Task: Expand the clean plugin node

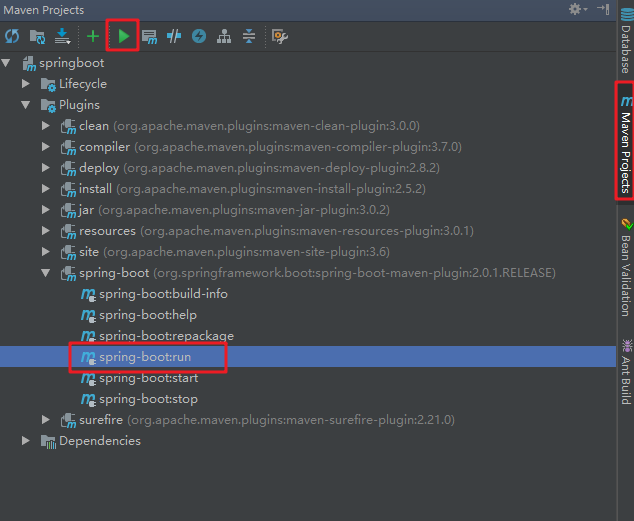Action: tap(46, 126)
